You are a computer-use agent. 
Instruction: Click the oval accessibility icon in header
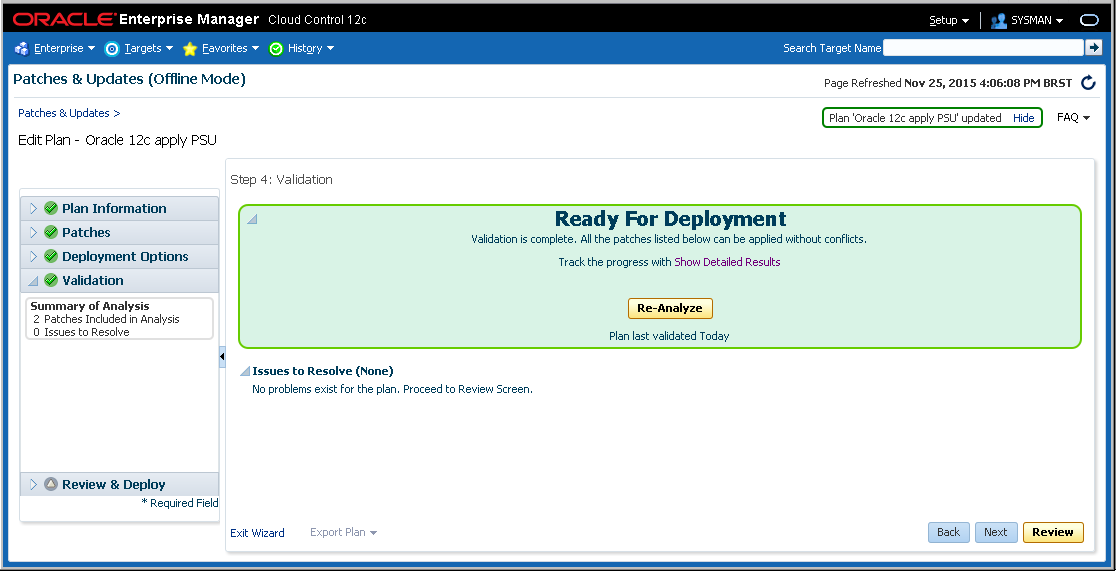pyautogui.click(x=1090, y=20)
